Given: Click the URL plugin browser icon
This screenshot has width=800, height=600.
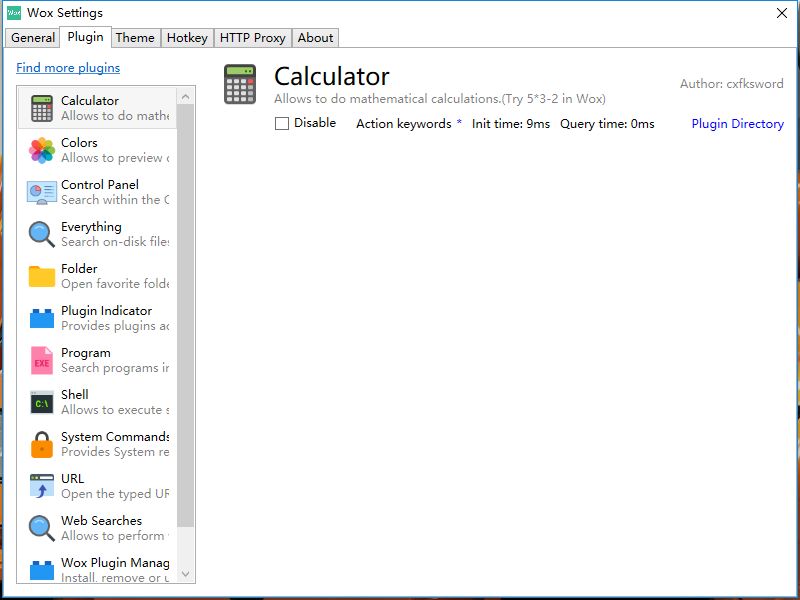Looking at the screenshot, I should [x=42, y=486].
